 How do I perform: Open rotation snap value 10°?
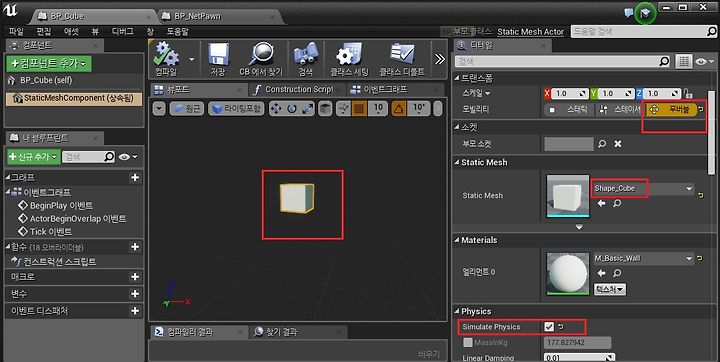click(419, 109)
